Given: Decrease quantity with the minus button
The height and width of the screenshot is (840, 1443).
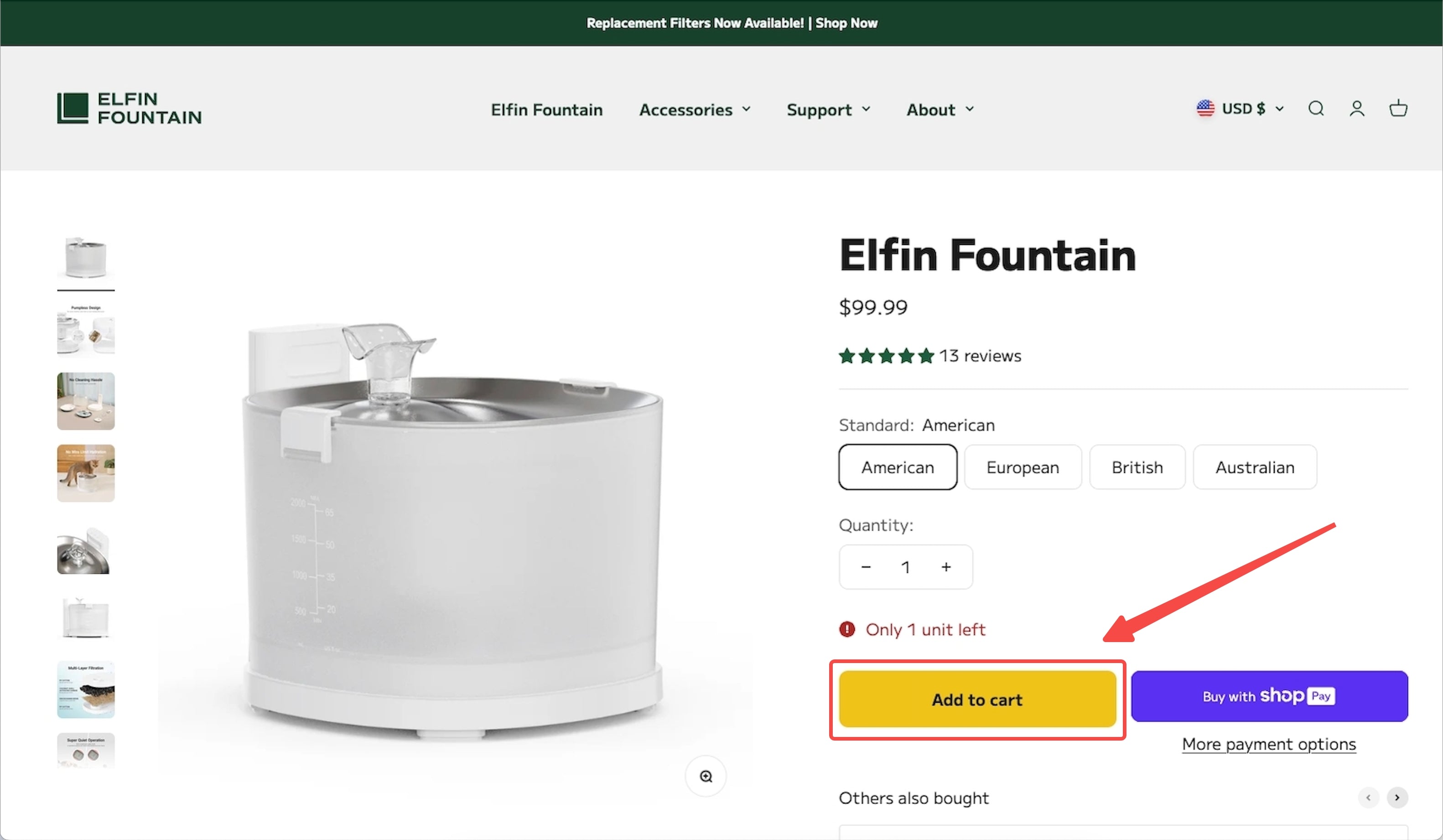Looking at the screenshot, I should tap(866, 567).
